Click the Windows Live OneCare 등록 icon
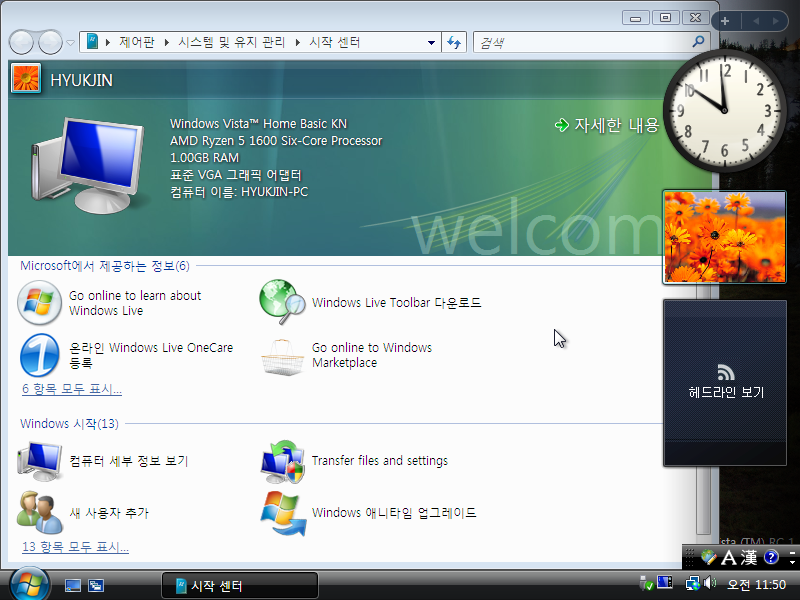Screen dimensions: 800x600 tap(39, 356)
